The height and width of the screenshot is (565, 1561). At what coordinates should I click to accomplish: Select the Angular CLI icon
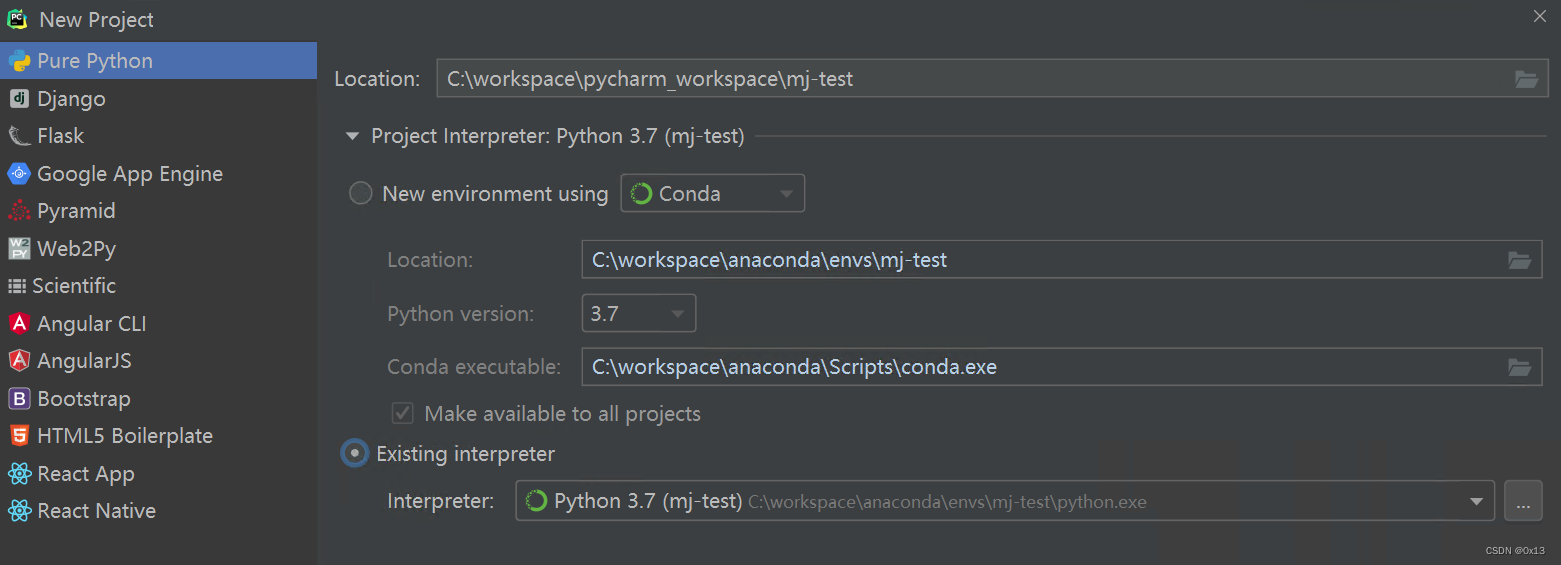[19, 324]
